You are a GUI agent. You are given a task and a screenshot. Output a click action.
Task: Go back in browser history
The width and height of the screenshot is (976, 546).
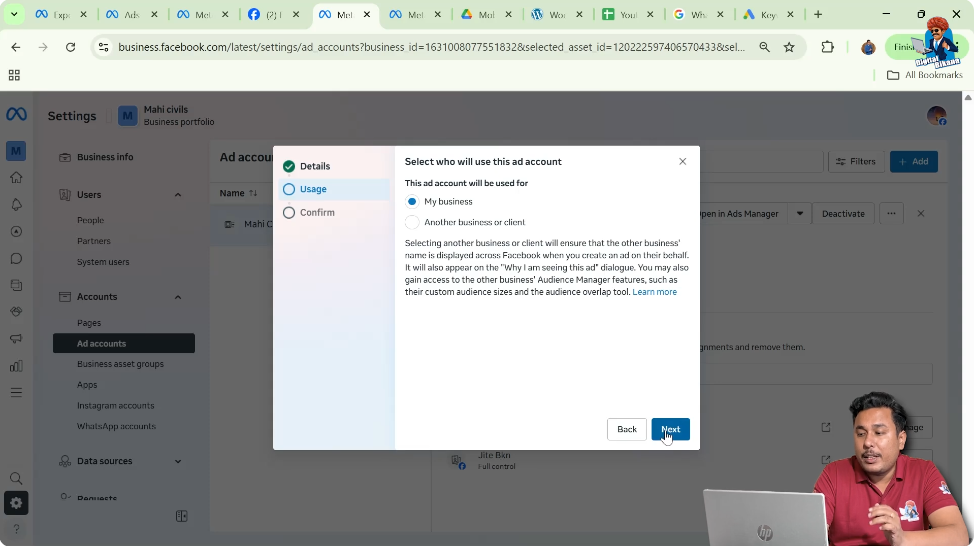pos(16,47)
